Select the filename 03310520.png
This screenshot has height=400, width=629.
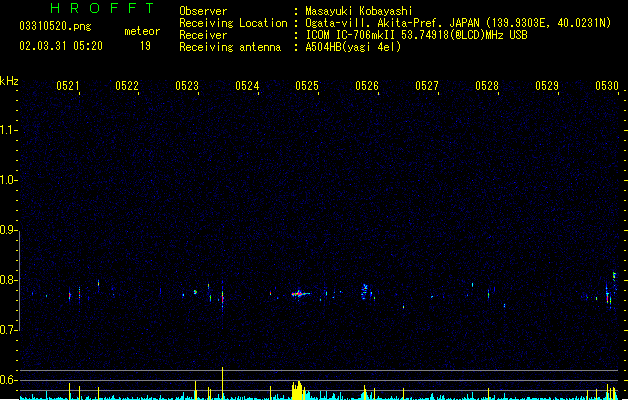(x=55, y=26)
